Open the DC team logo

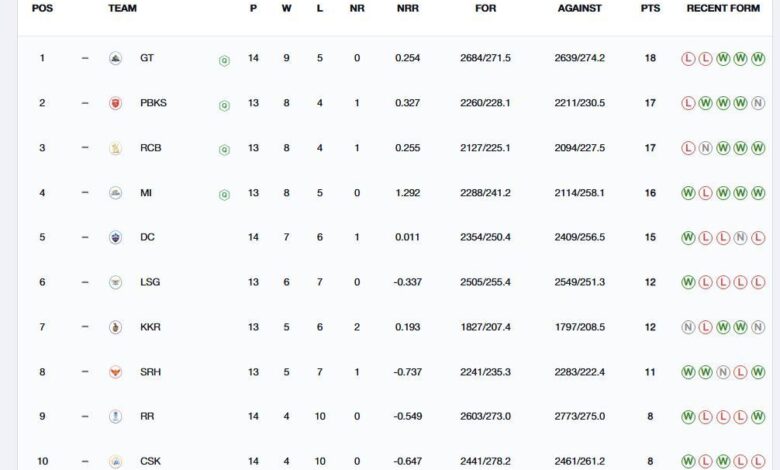[115, 238]
